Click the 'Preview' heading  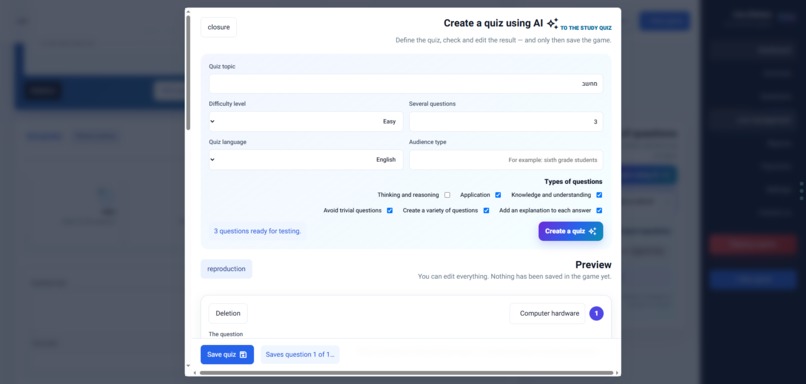(x=593, y=265)
